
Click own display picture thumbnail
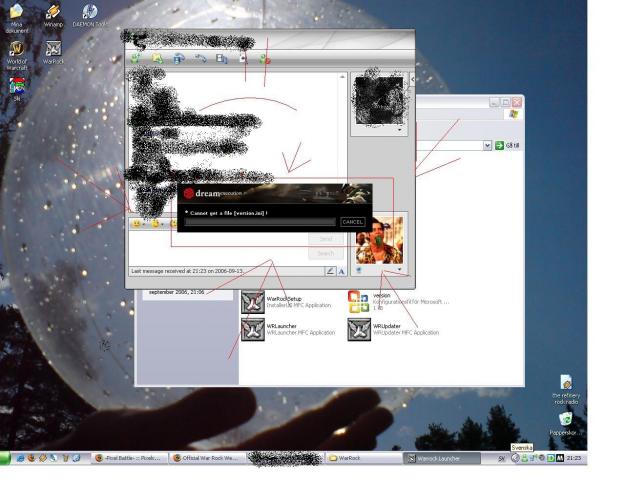pos(379,240)
